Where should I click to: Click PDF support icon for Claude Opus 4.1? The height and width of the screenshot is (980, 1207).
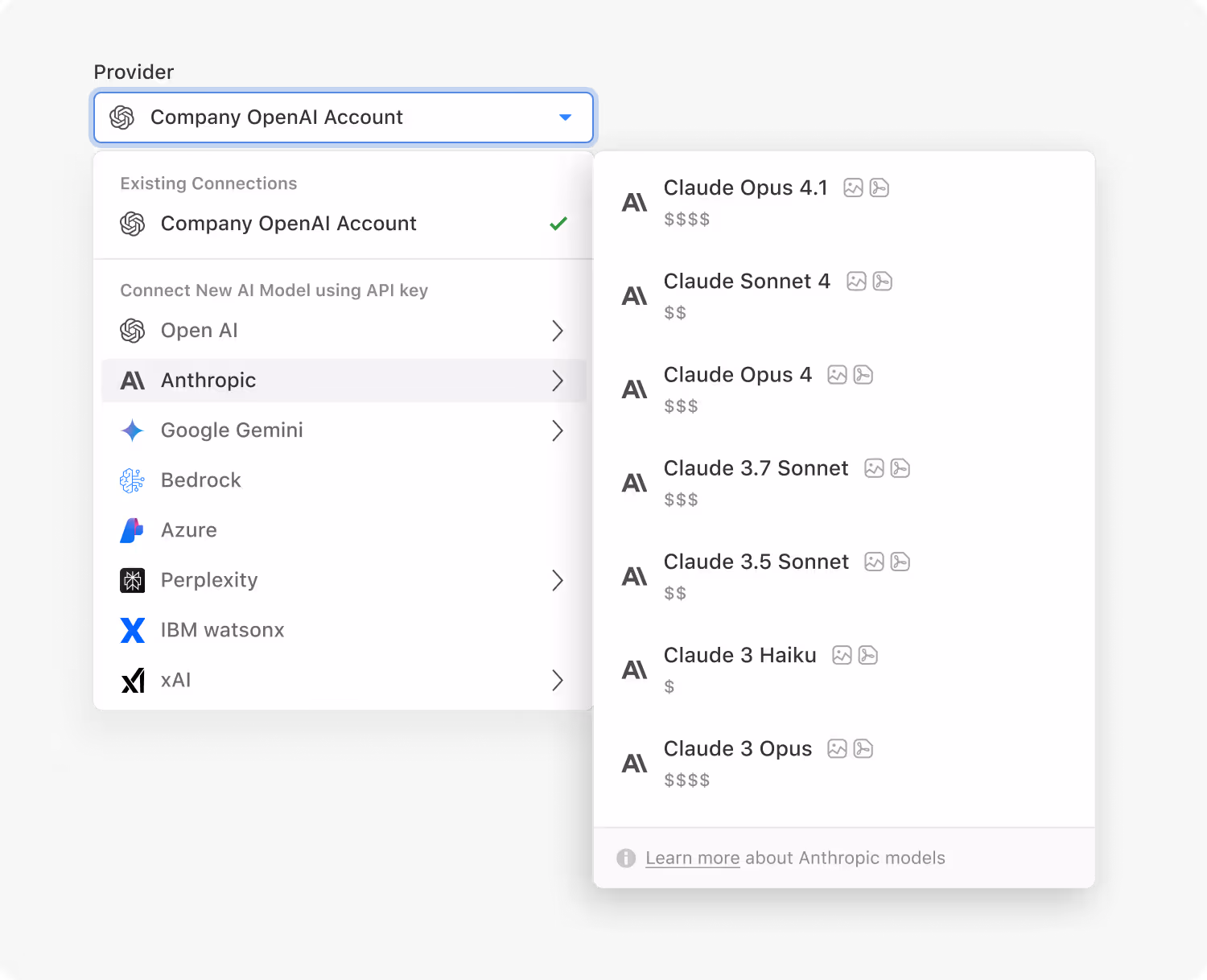point(879,188)
